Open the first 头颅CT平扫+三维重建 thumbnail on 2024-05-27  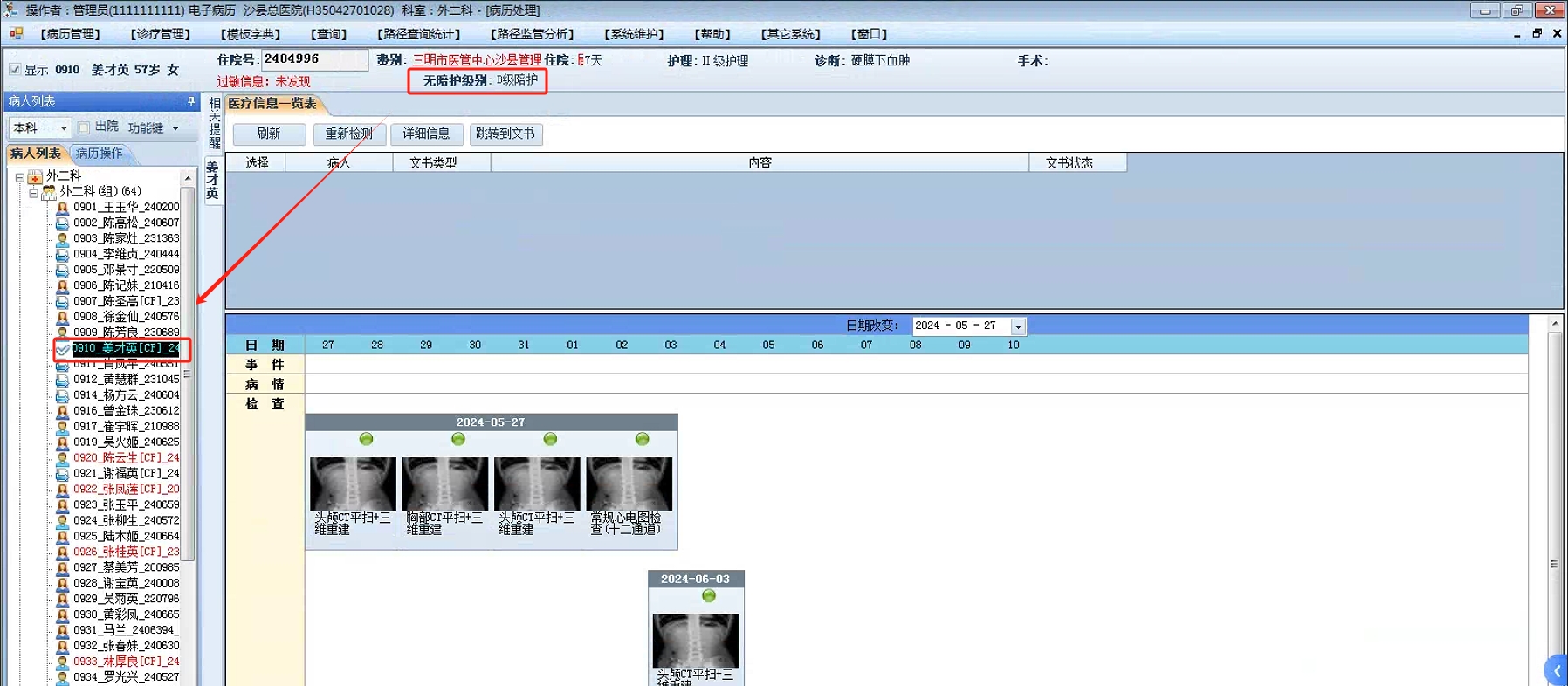point(354,484)
